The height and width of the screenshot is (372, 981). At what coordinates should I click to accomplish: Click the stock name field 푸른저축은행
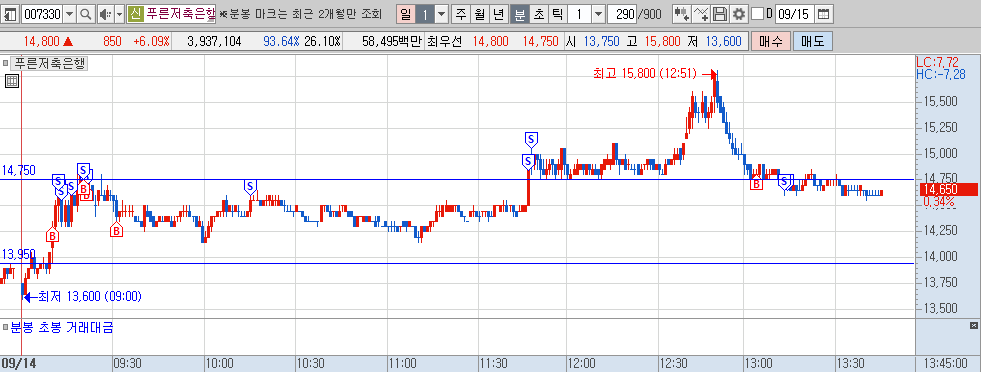click(x=180, y=14)
